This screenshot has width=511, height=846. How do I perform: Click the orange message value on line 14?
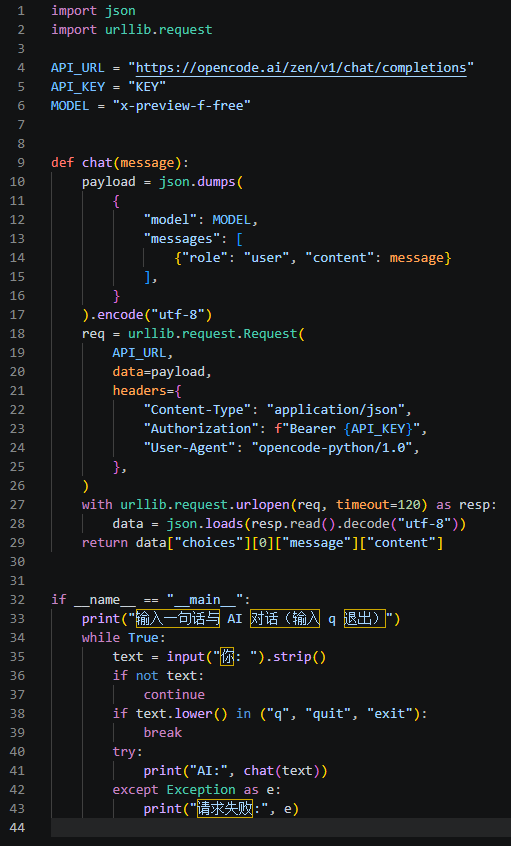417,257
